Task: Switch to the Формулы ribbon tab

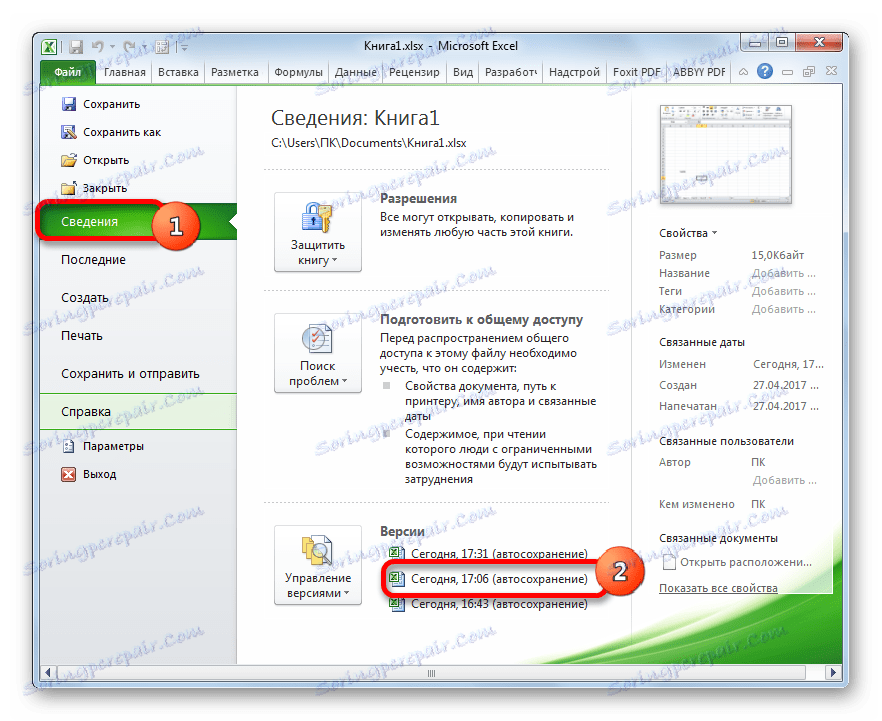Action: pos(298,72)
